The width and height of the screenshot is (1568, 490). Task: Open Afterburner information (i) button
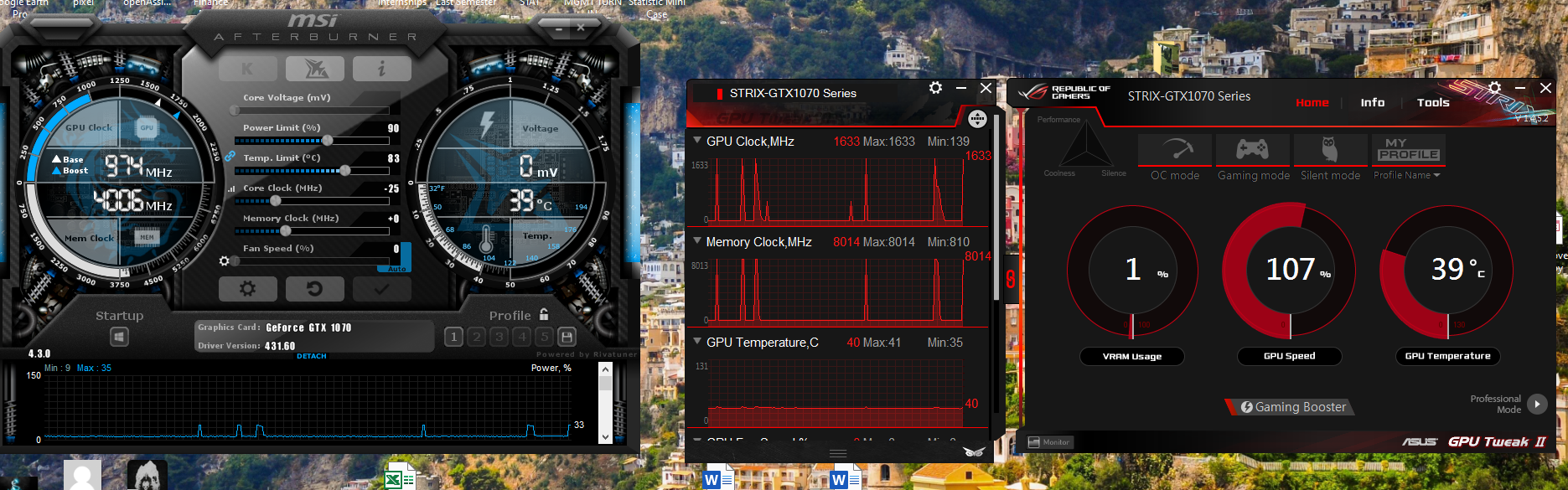pos(382,69)
